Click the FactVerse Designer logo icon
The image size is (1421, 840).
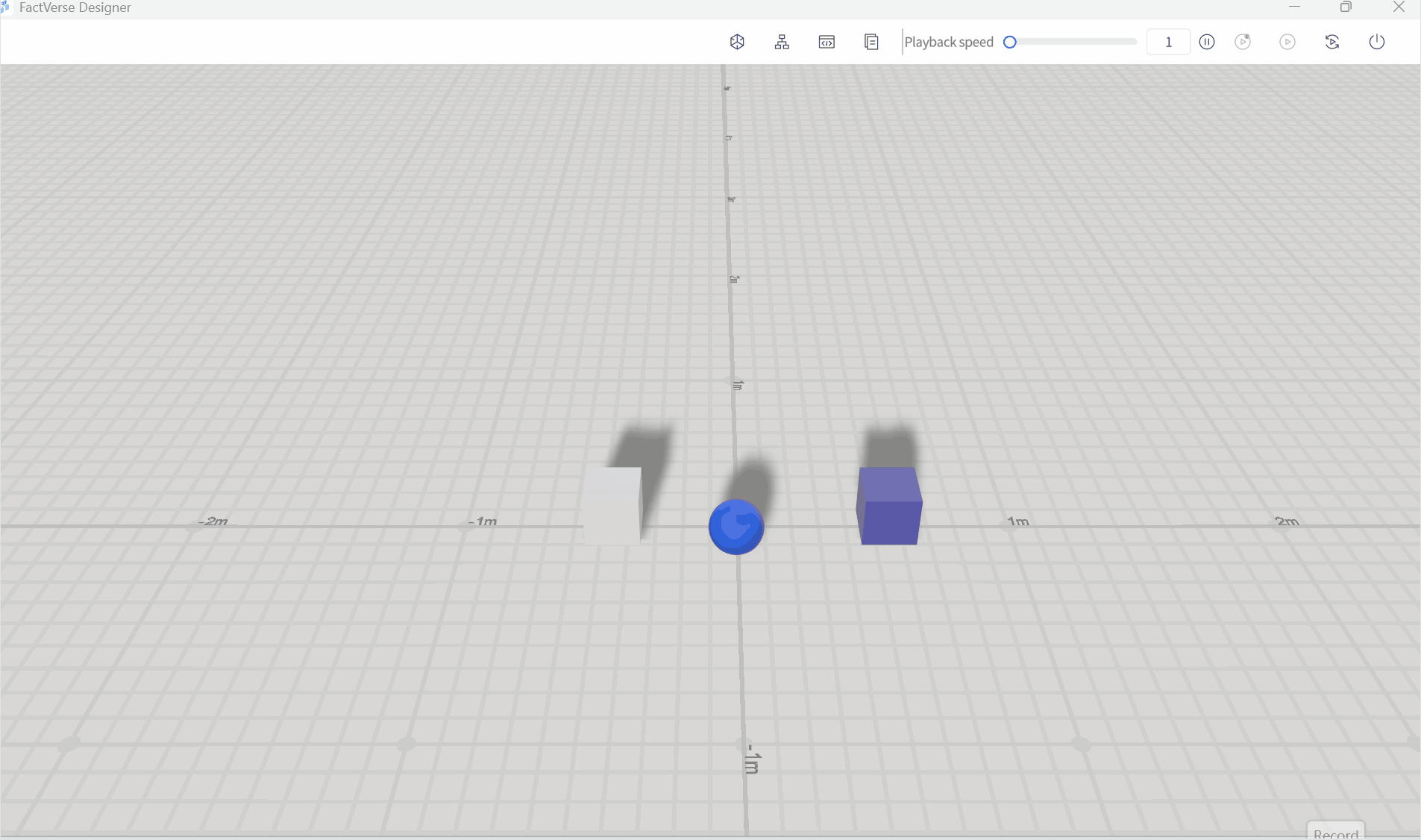pos(6,7)
